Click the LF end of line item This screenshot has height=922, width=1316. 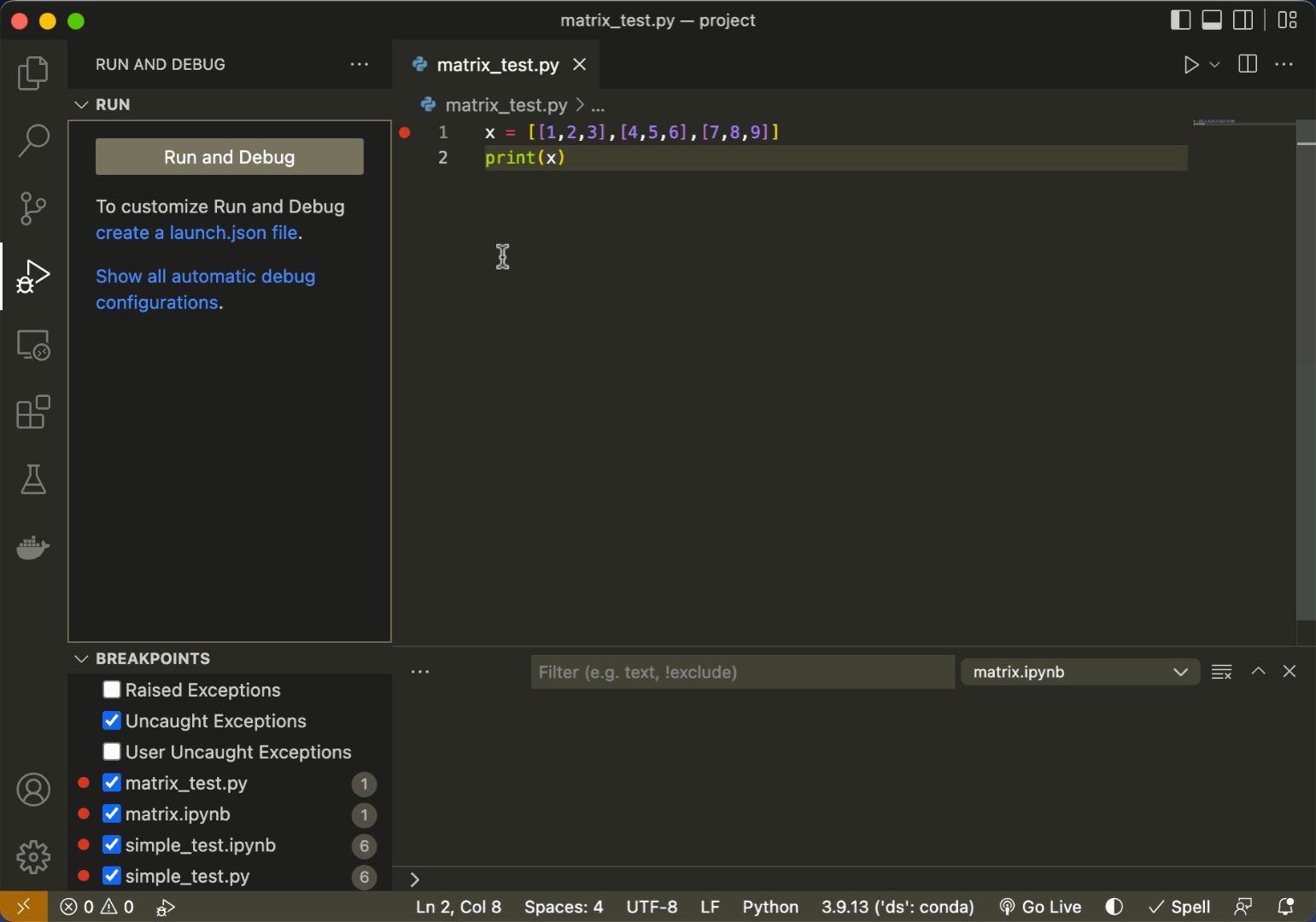tap(710, 907)
